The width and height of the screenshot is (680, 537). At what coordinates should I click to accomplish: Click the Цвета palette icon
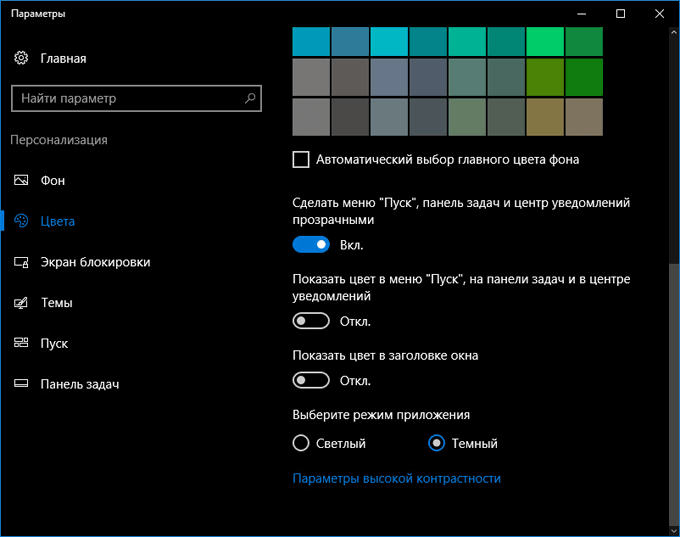click(x=22, y=221)
